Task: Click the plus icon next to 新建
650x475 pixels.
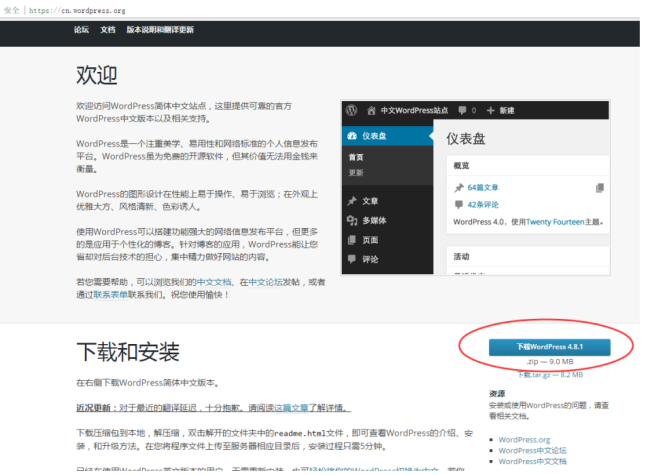Action: click(x=490, y=110)
